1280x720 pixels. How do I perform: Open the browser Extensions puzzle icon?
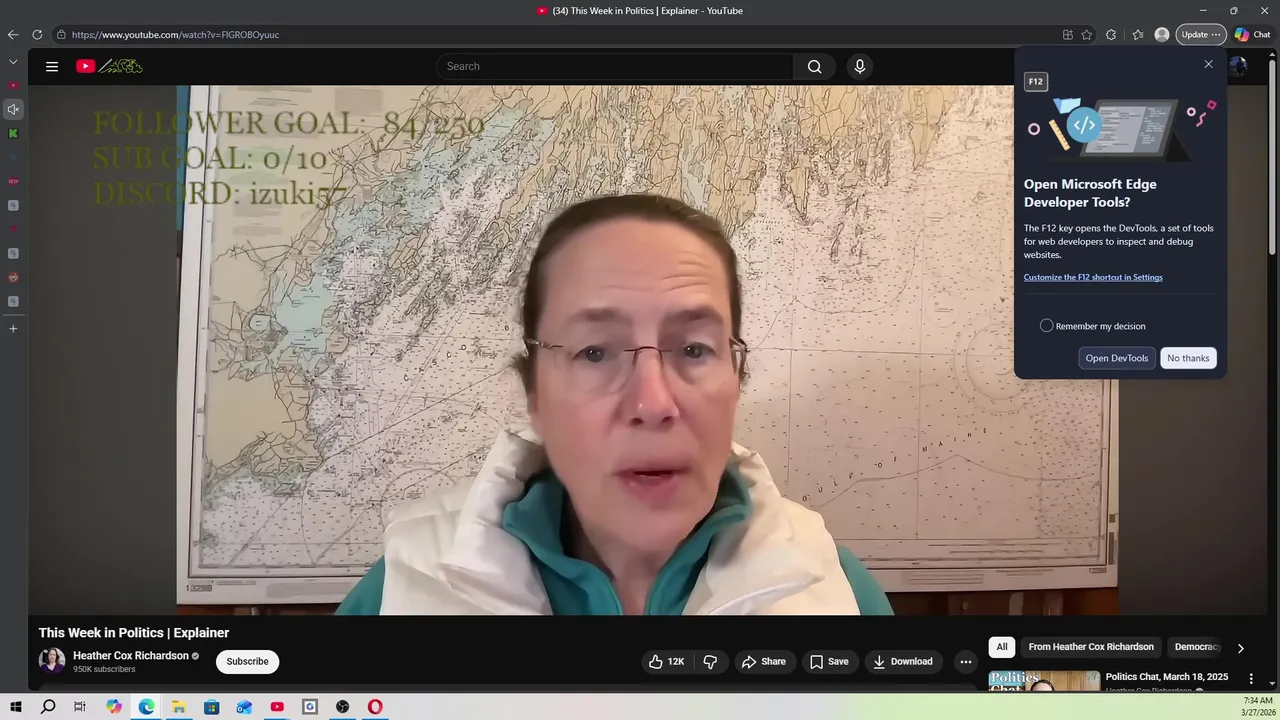pyautogui.click(x=1111, y=35)
